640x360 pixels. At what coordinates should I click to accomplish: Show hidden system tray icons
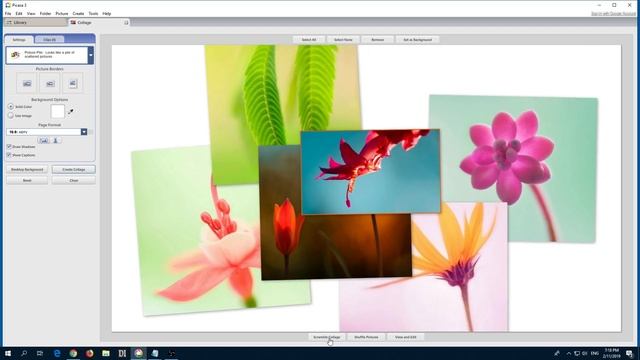[x=568, y=353]
